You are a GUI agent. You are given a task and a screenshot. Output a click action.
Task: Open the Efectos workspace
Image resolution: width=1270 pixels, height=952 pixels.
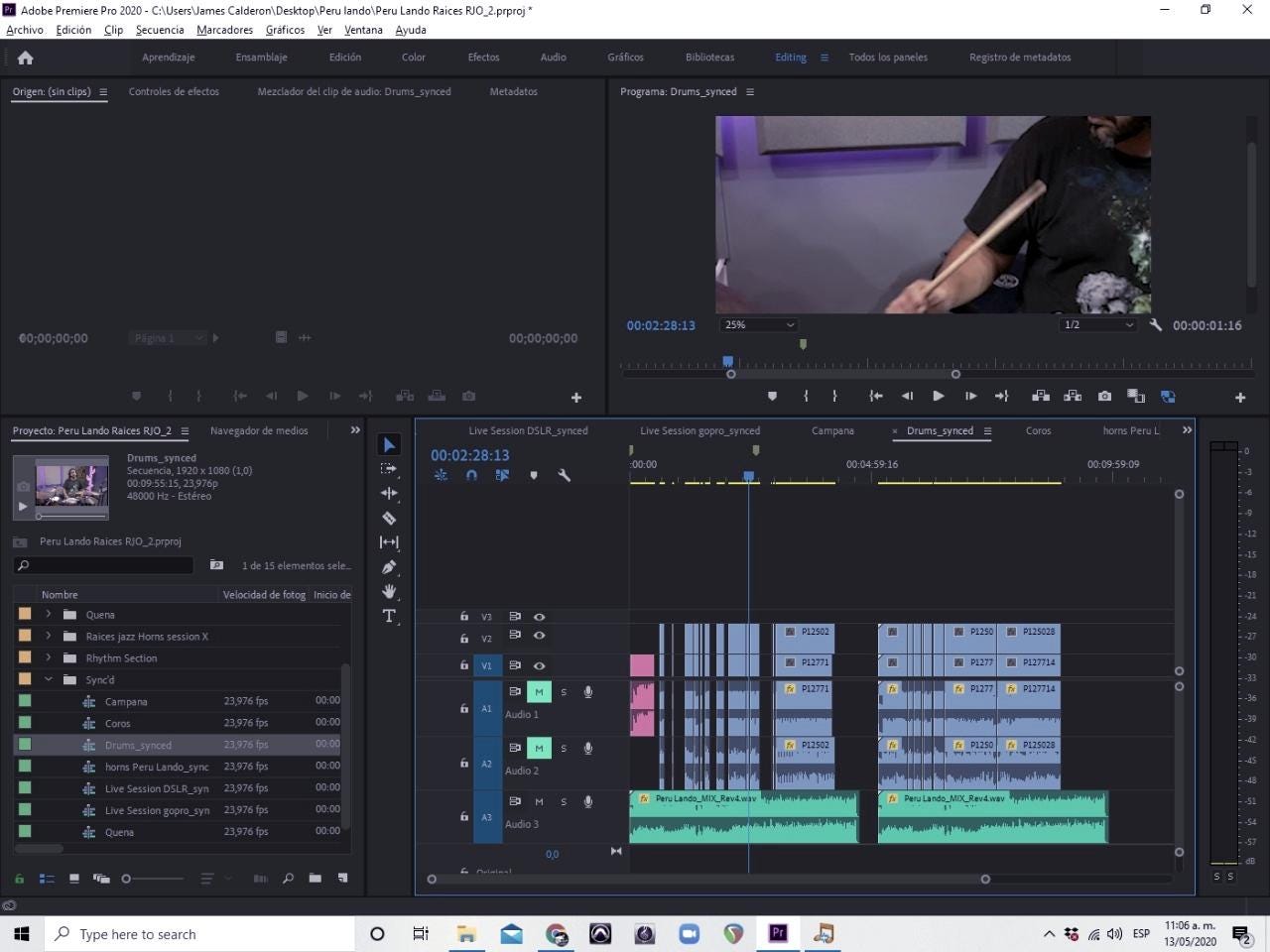pyautogui.click(x=484, y=58)
